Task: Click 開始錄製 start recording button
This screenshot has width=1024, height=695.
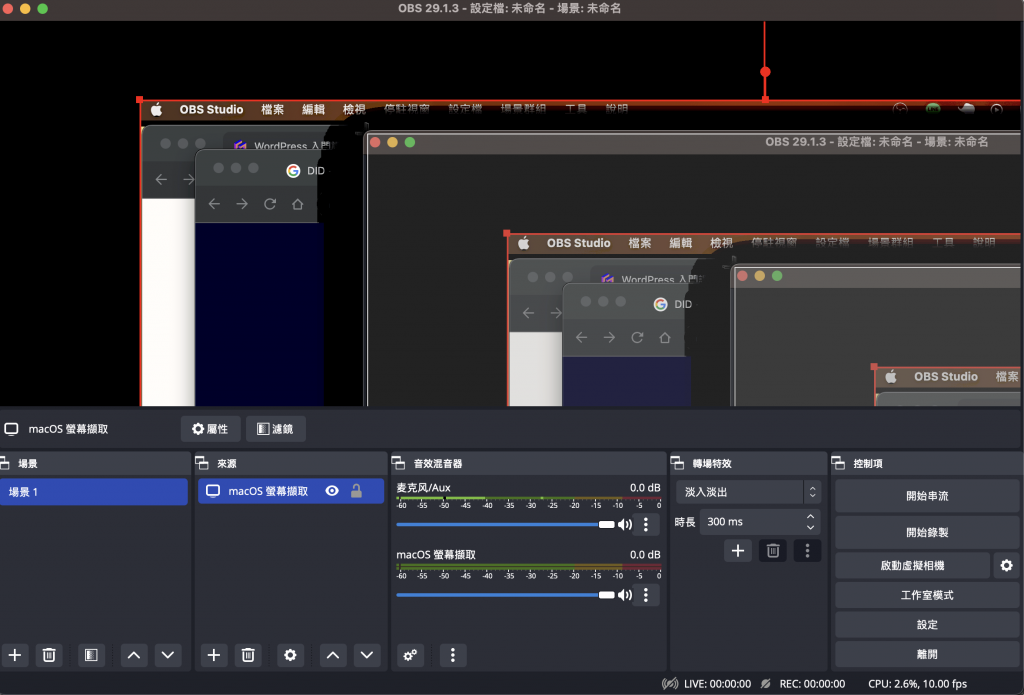Action: tap(927, 532)
